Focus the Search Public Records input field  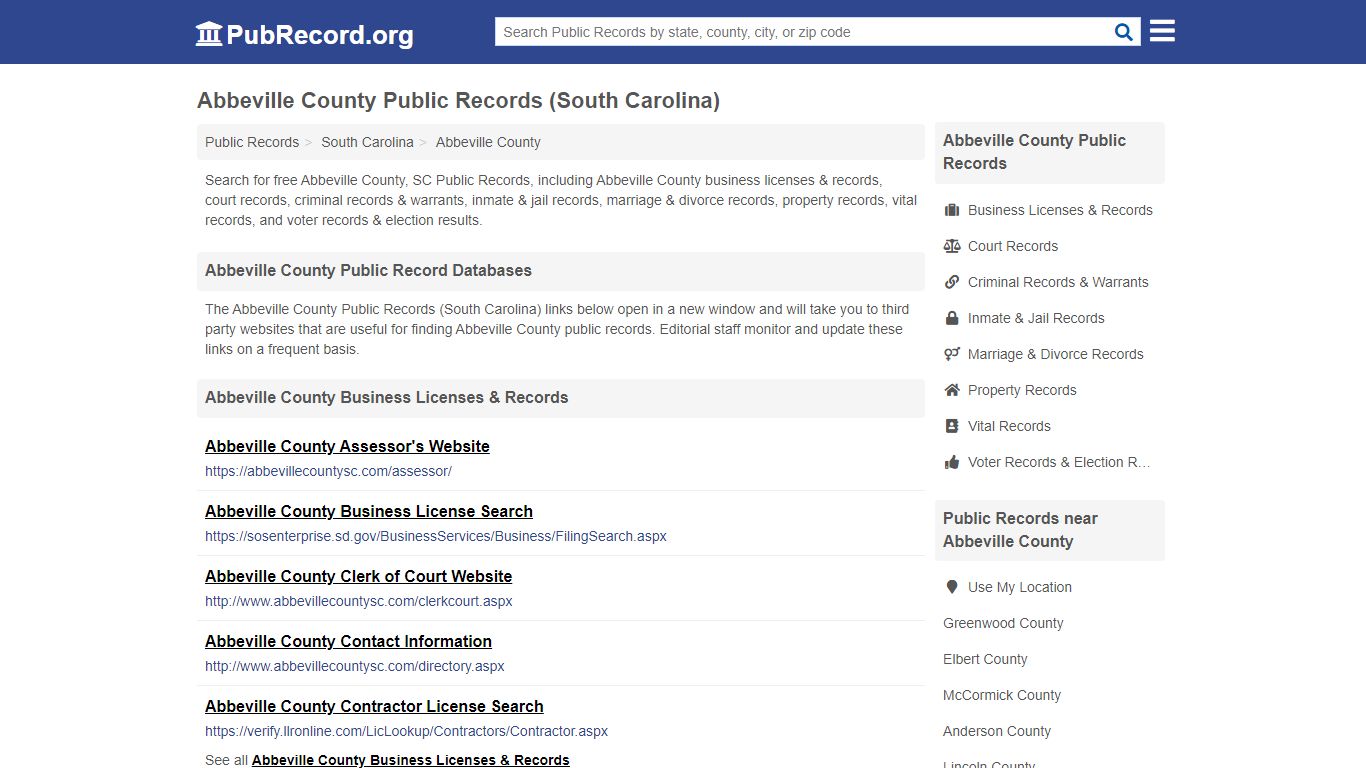point(804,32)
